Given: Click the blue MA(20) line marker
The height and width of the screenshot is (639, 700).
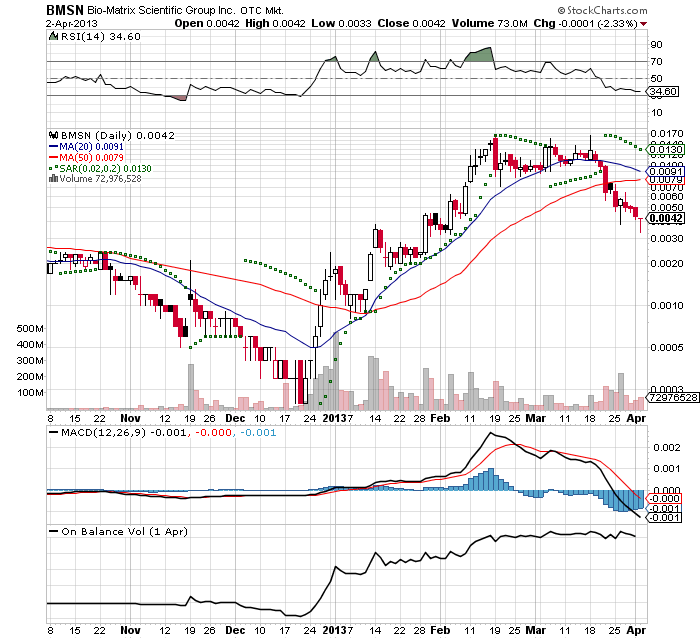Looking at the screenshot, I should 53,146.
